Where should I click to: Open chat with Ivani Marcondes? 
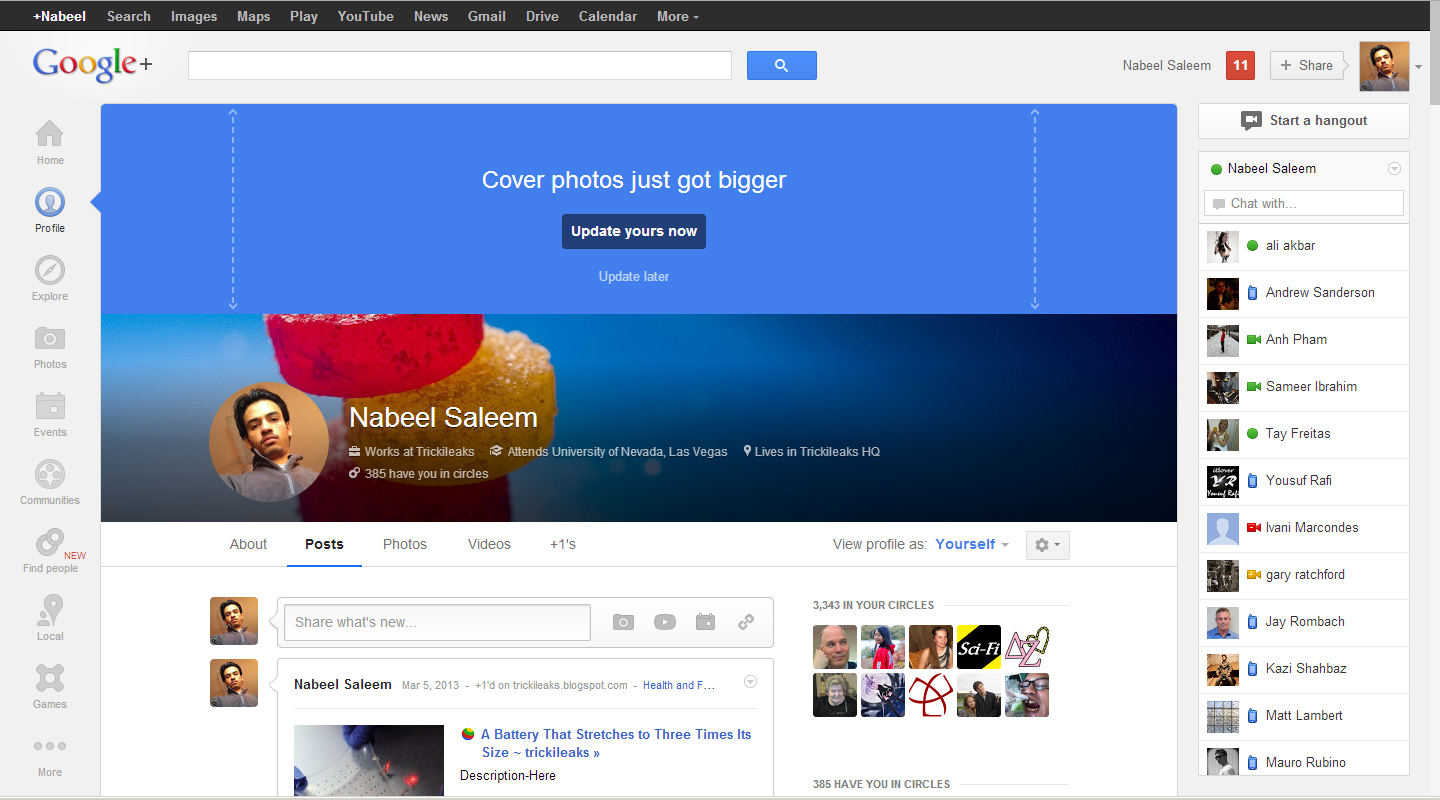click(x=1304, y=528)
